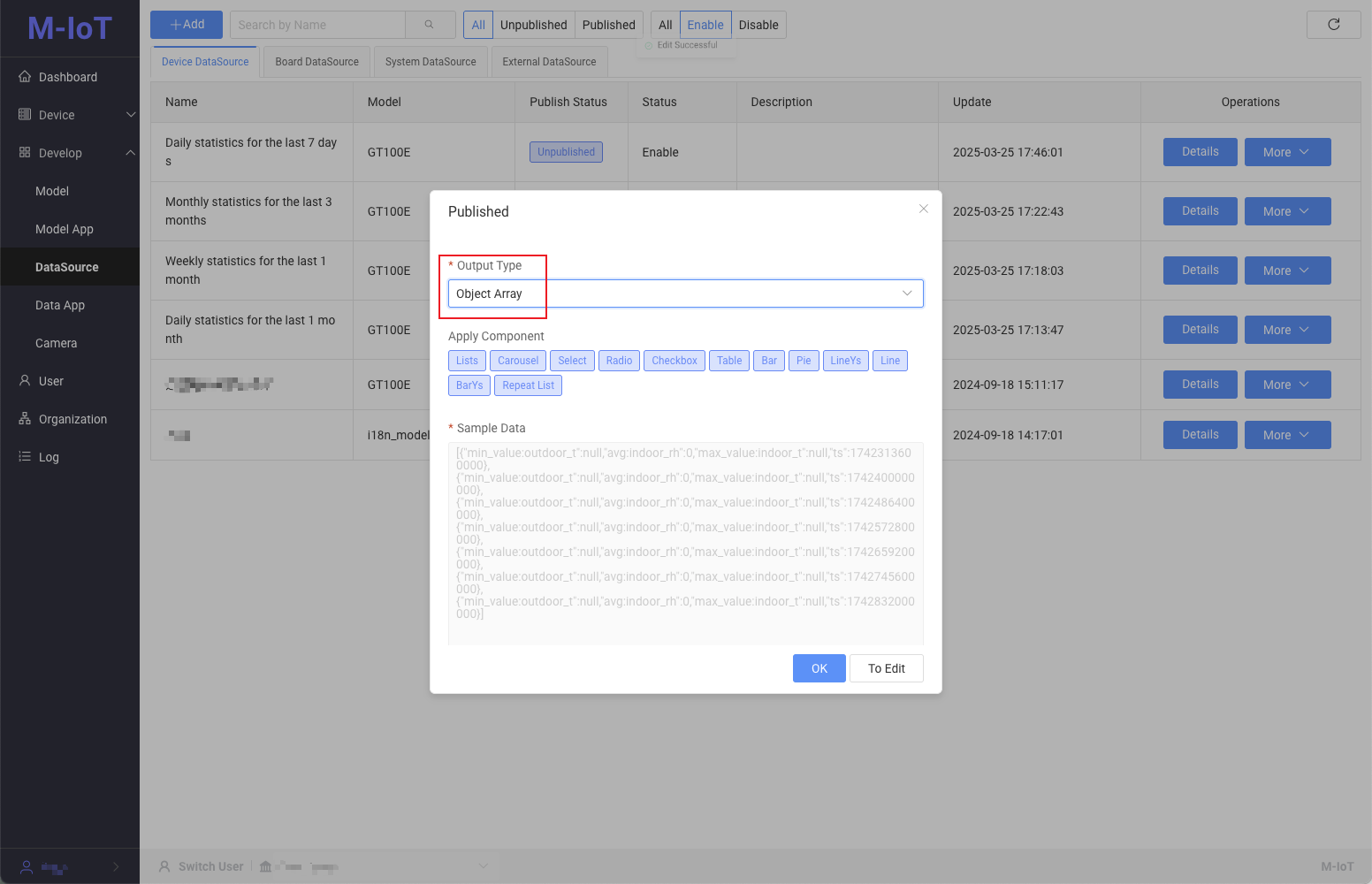1372x884 pixels.
Task: Filter list by Published status
Action: pyautogui.click(x=608, y=25)
